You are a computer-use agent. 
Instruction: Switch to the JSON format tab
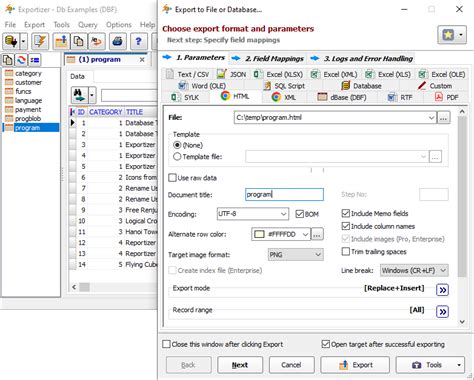[232, 74]
